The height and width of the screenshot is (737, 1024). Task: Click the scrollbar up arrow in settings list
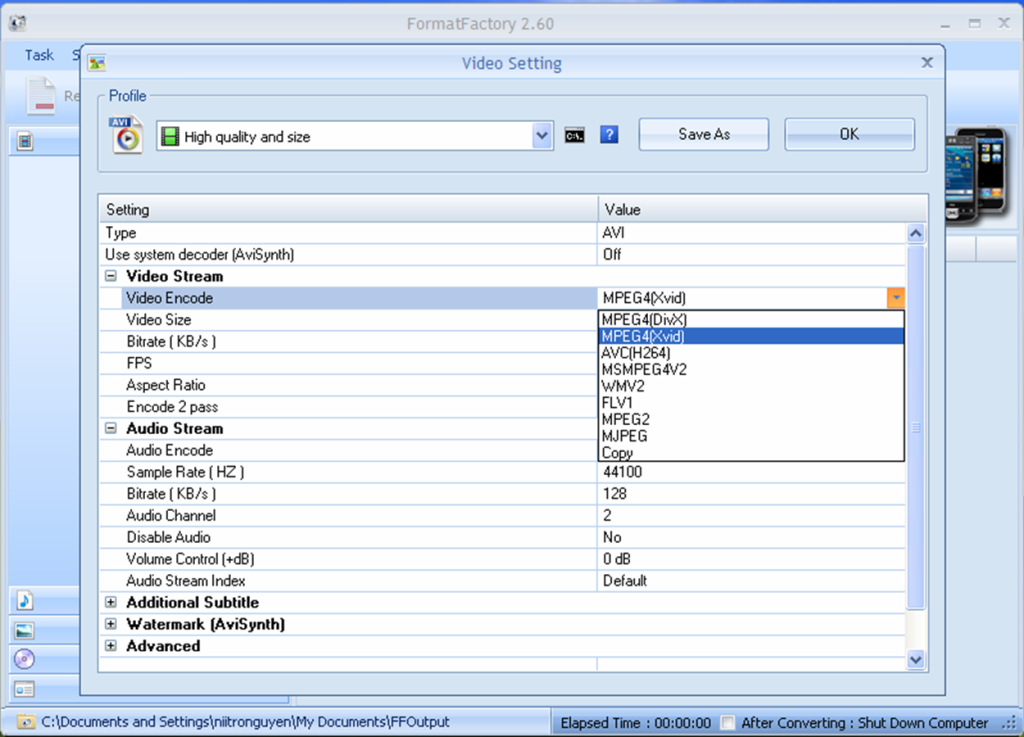(x=916, y=233)
